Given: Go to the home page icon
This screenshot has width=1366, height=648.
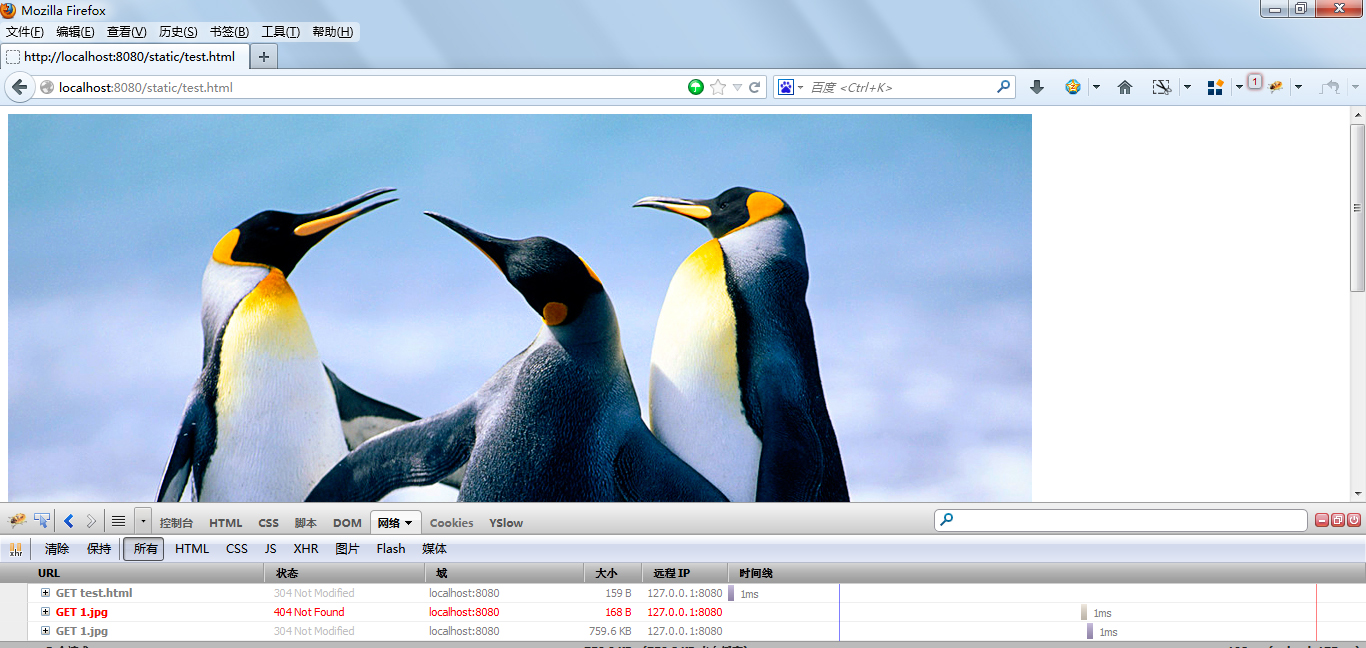Looking at the screenshot, I should click(x=1125, y=87).
